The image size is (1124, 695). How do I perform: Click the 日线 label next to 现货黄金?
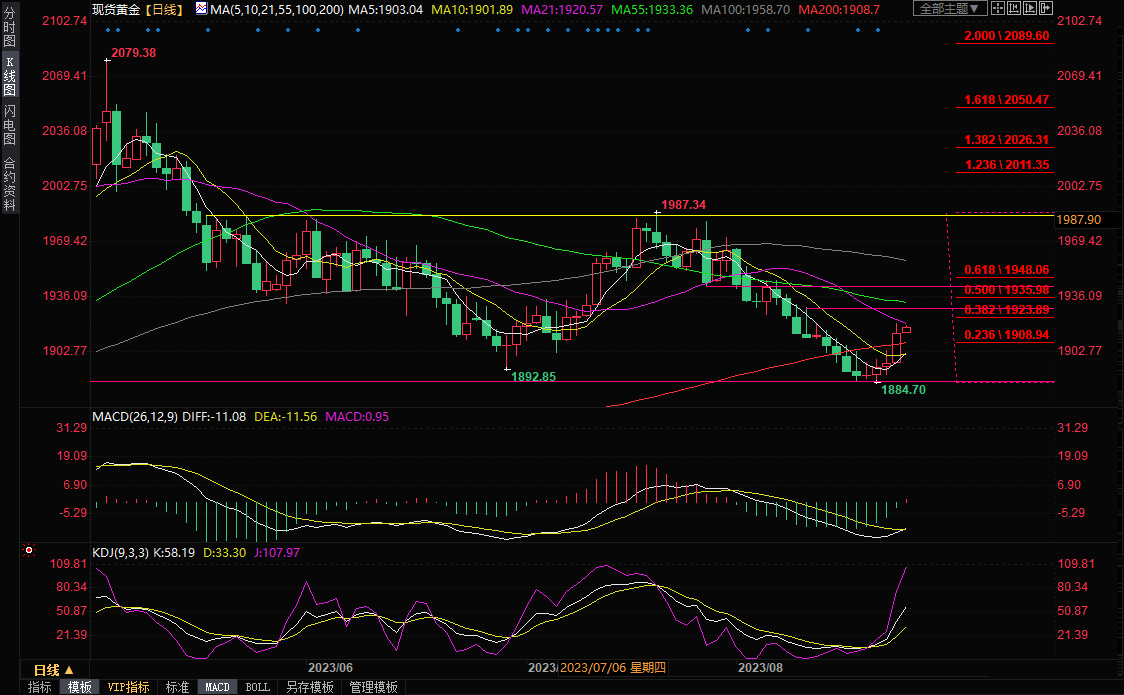[x=163, y=9]
